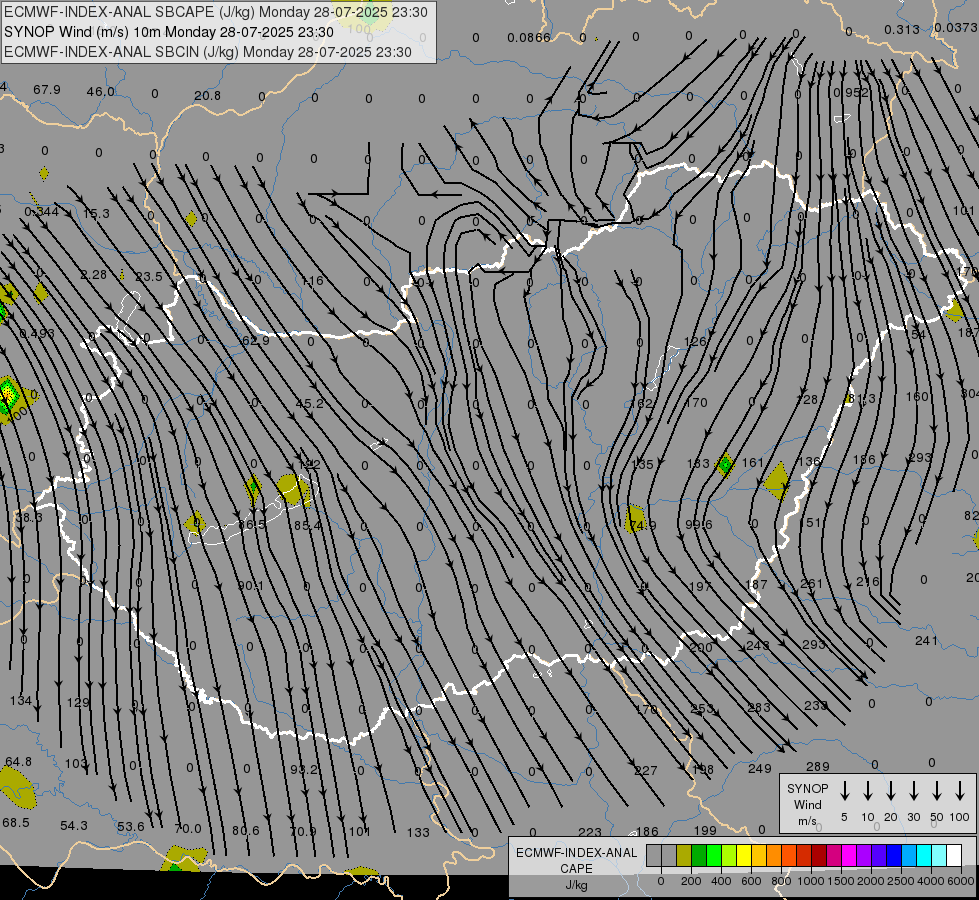979x900 pixels.
Task: Click the 23.5 value on the map
Action: pos(149,277)
